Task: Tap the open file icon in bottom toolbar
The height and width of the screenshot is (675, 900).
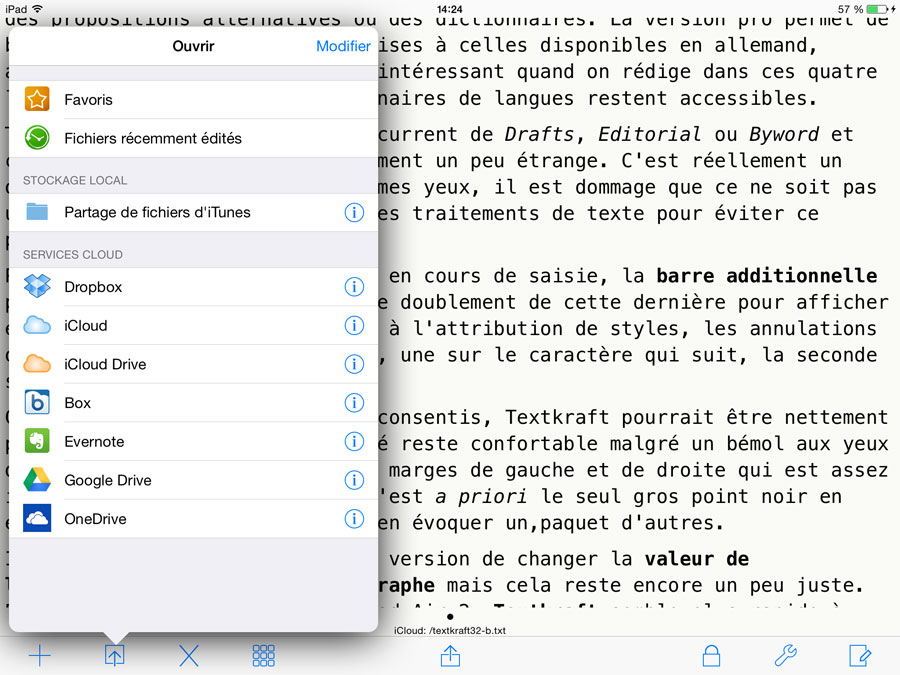Action: (x=114, y=655)
